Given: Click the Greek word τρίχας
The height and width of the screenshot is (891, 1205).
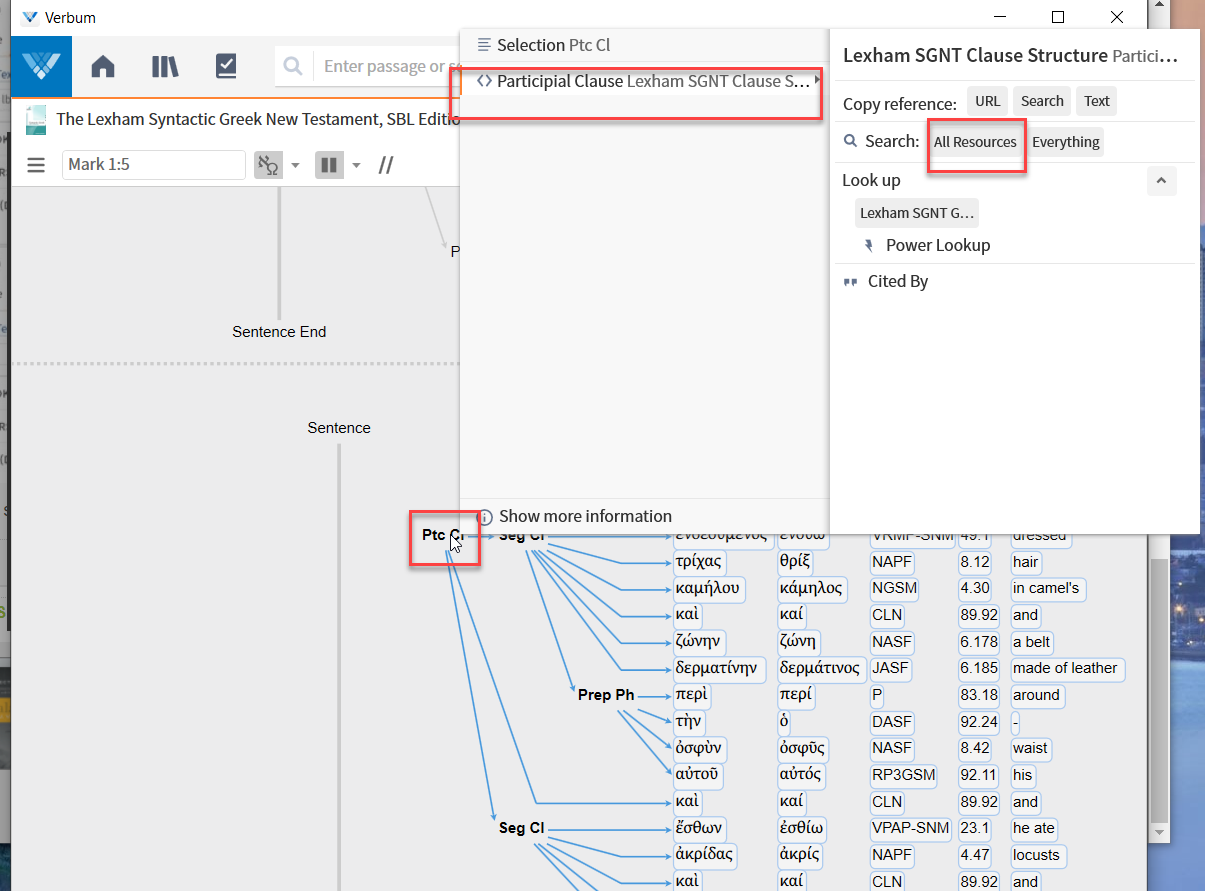Looking at the screenshot, I should click(699, 562).
